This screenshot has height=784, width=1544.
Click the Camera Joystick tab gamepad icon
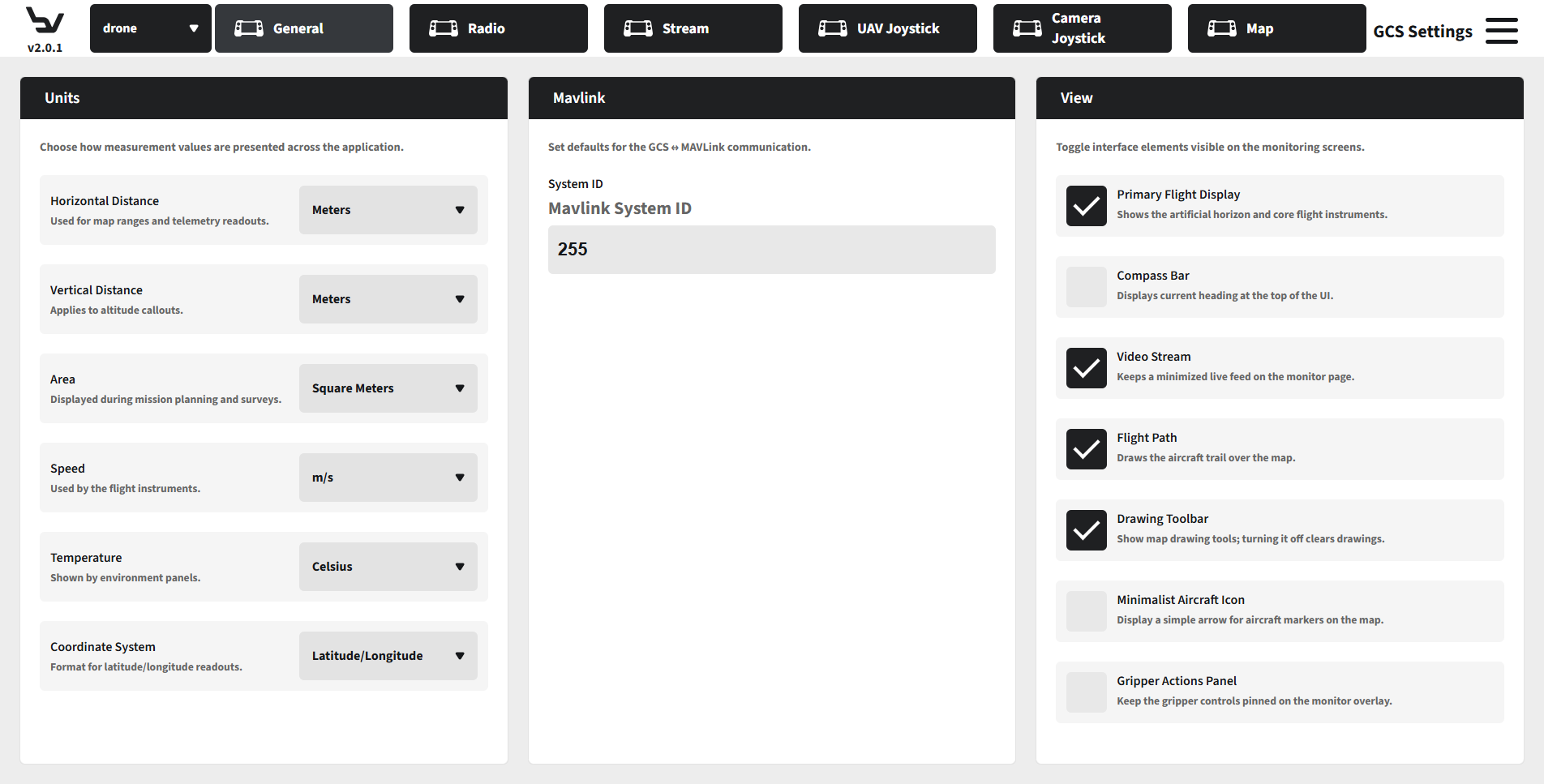pyautogui.click(x=1027, y=28)
